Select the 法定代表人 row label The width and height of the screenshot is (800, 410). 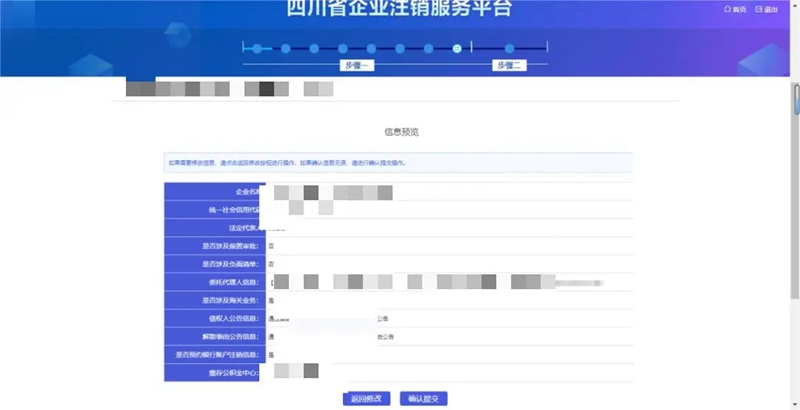coord(215,228)
